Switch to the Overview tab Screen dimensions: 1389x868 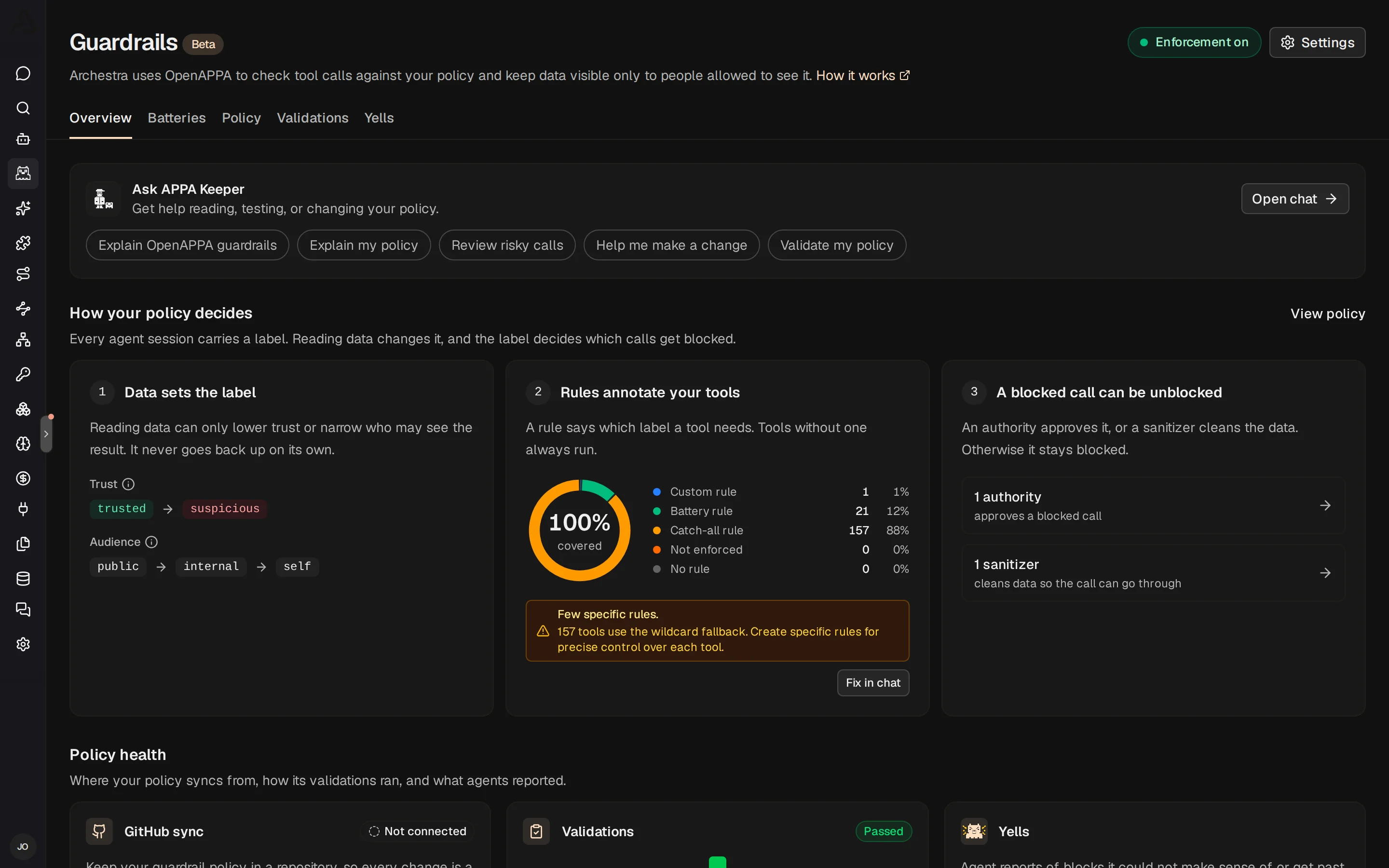[x=100, y=118]
